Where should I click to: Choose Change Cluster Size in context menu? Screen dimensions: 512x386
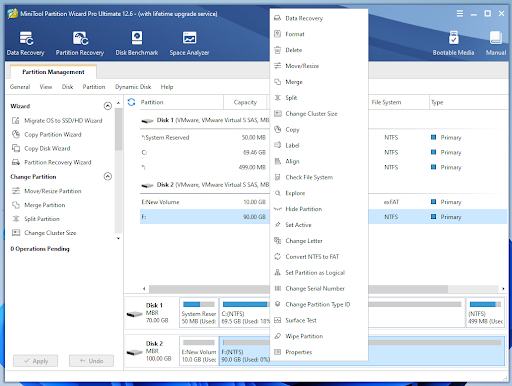(x=319, y=114)
